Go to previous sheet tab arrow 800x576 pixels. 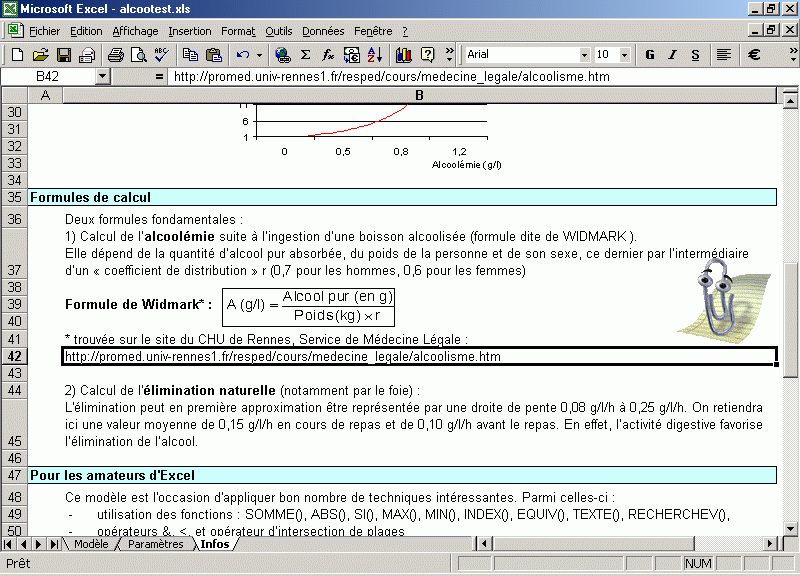tap(23, 544)
